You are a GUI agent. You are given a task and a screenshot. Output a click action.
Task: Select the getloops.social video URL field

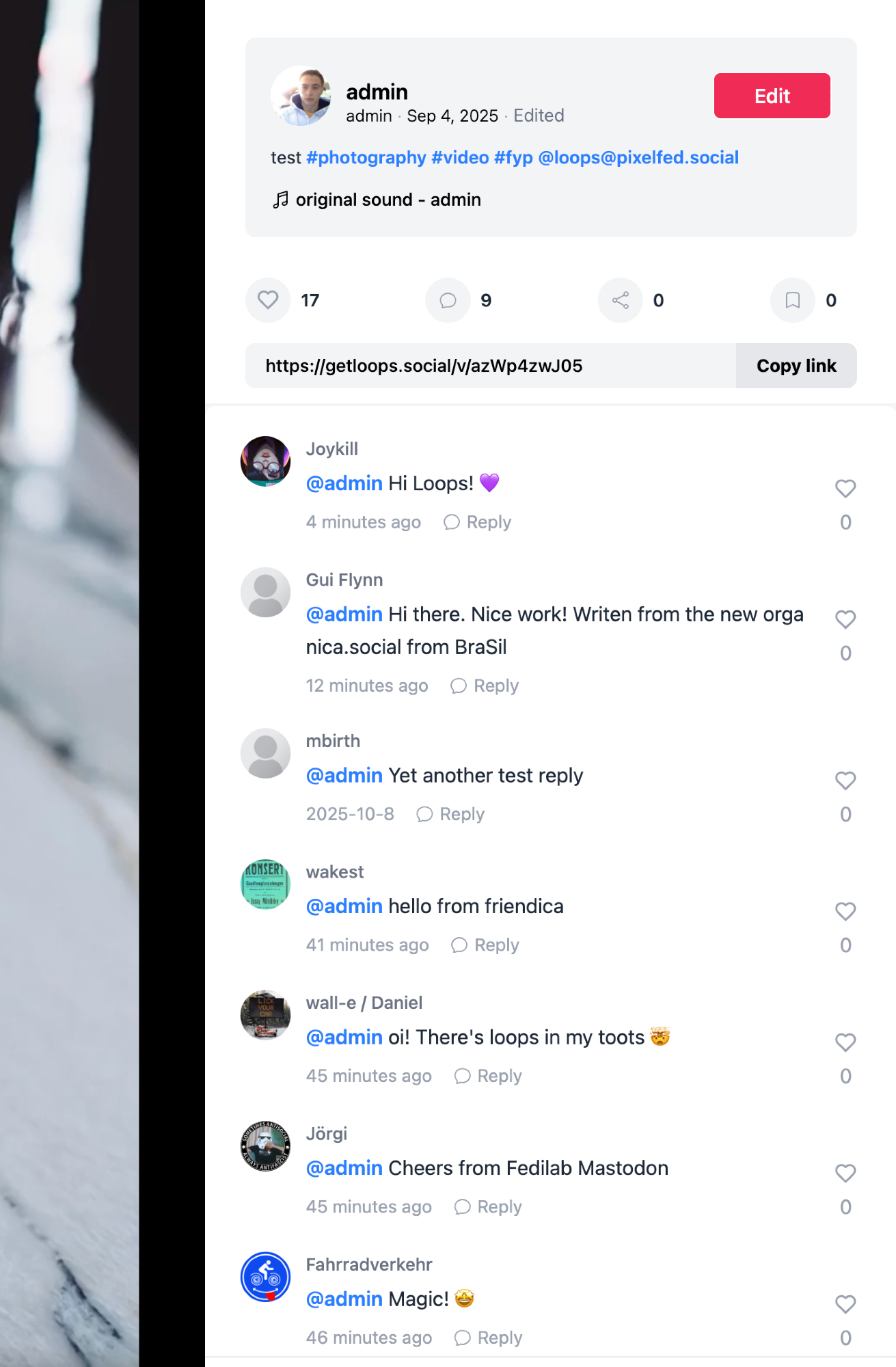click(491, 366)
